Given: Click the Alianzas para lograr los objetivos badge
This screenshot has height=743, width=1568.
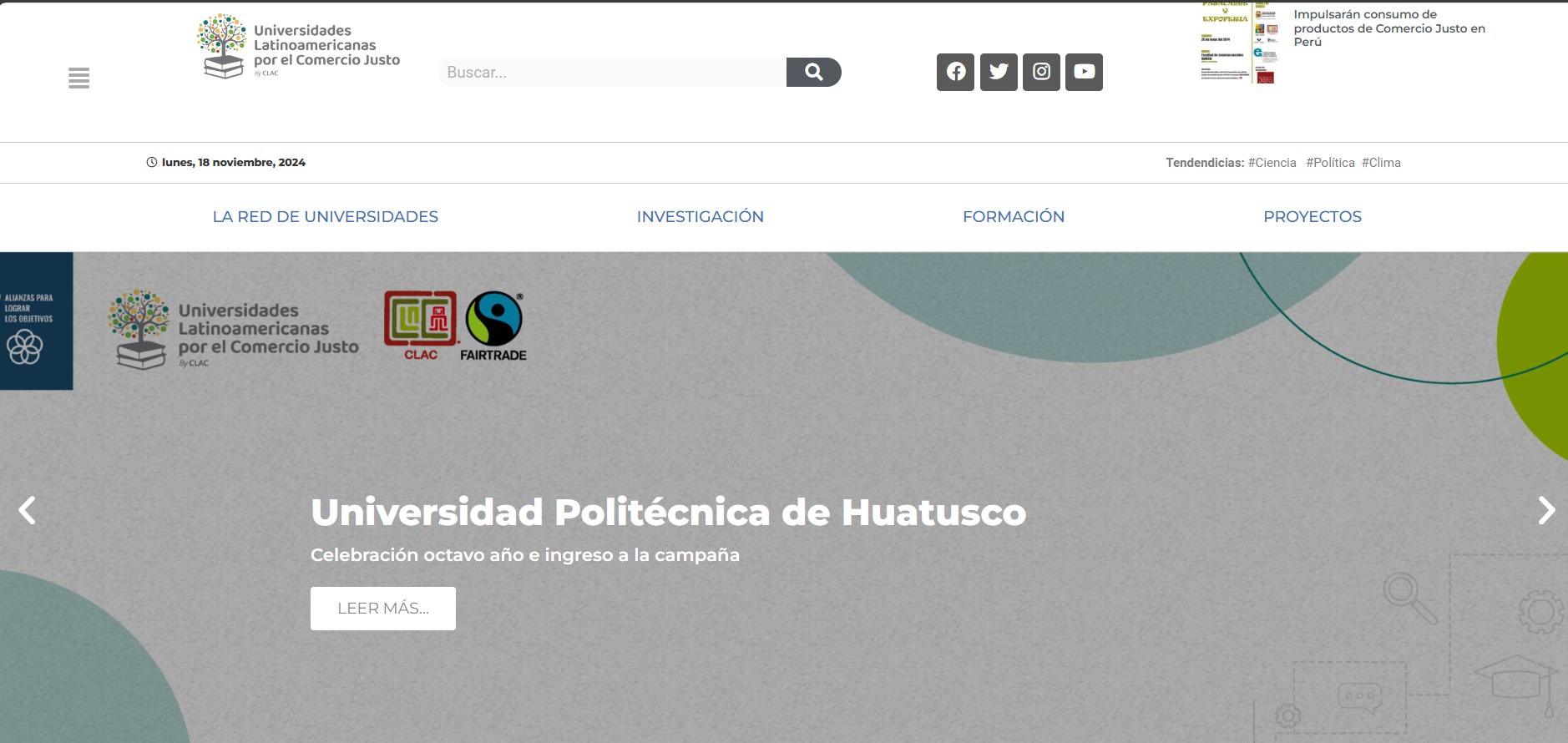Looking at the screenshot, I should click(x=36, y=321).
